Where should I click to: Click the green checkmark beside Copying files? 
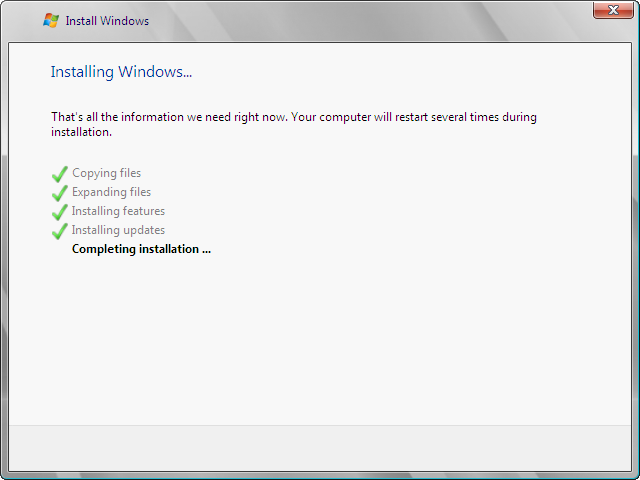point(60,174)
